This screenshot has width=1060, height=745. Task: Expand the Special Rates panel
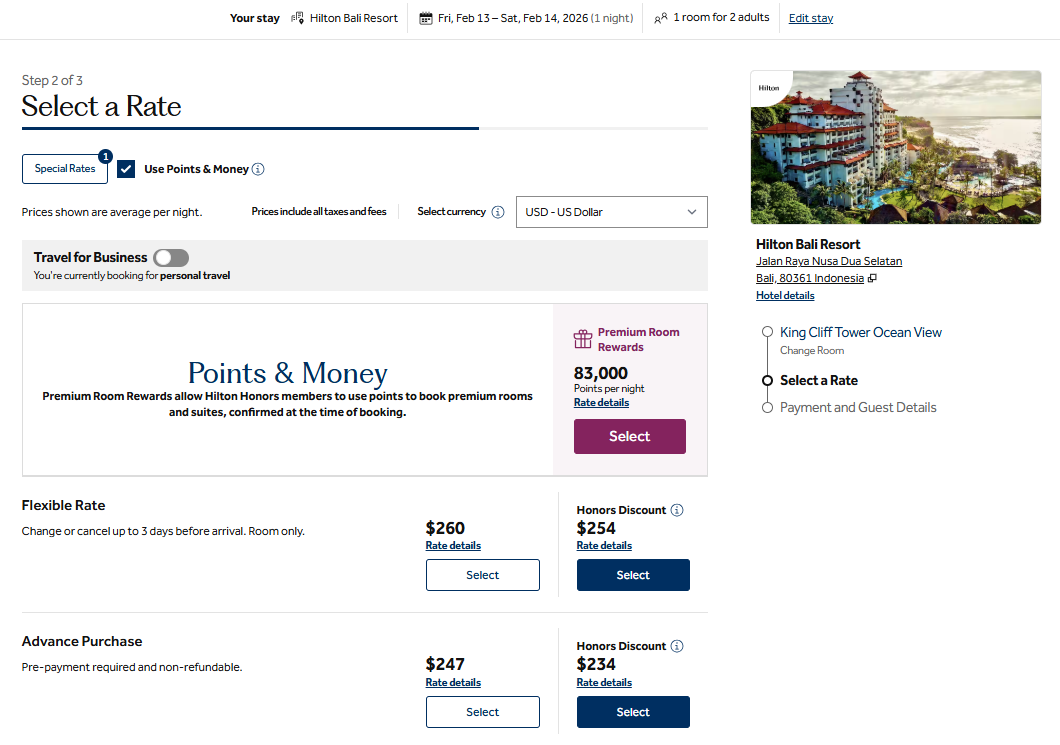pyautogui.click(x=64, y=169)
